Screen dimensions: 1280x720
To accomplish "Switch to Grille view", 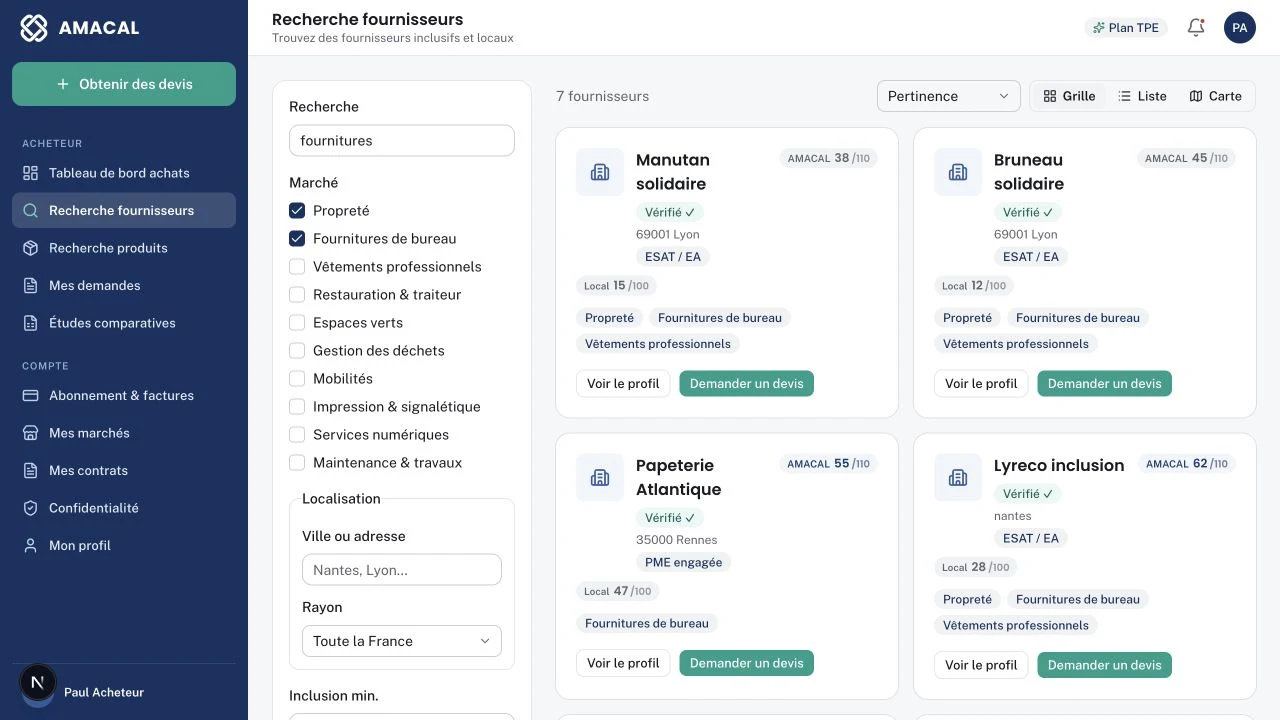I will tap(1069, 96).
